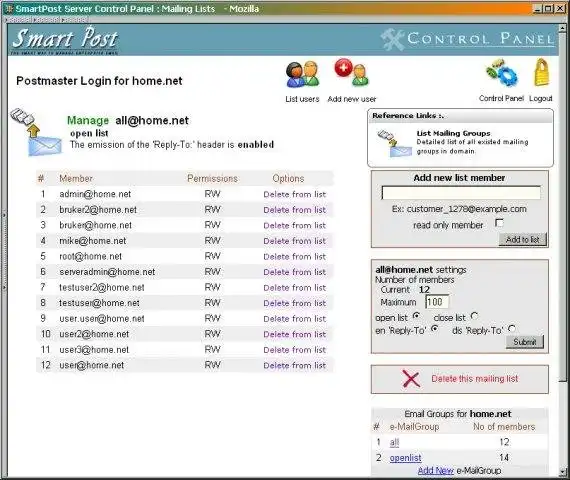Image resolution: width=570 pixels, height=480 pixels.
Task: Delete admin@home.net from list
Action: click(x=295, y=195)
